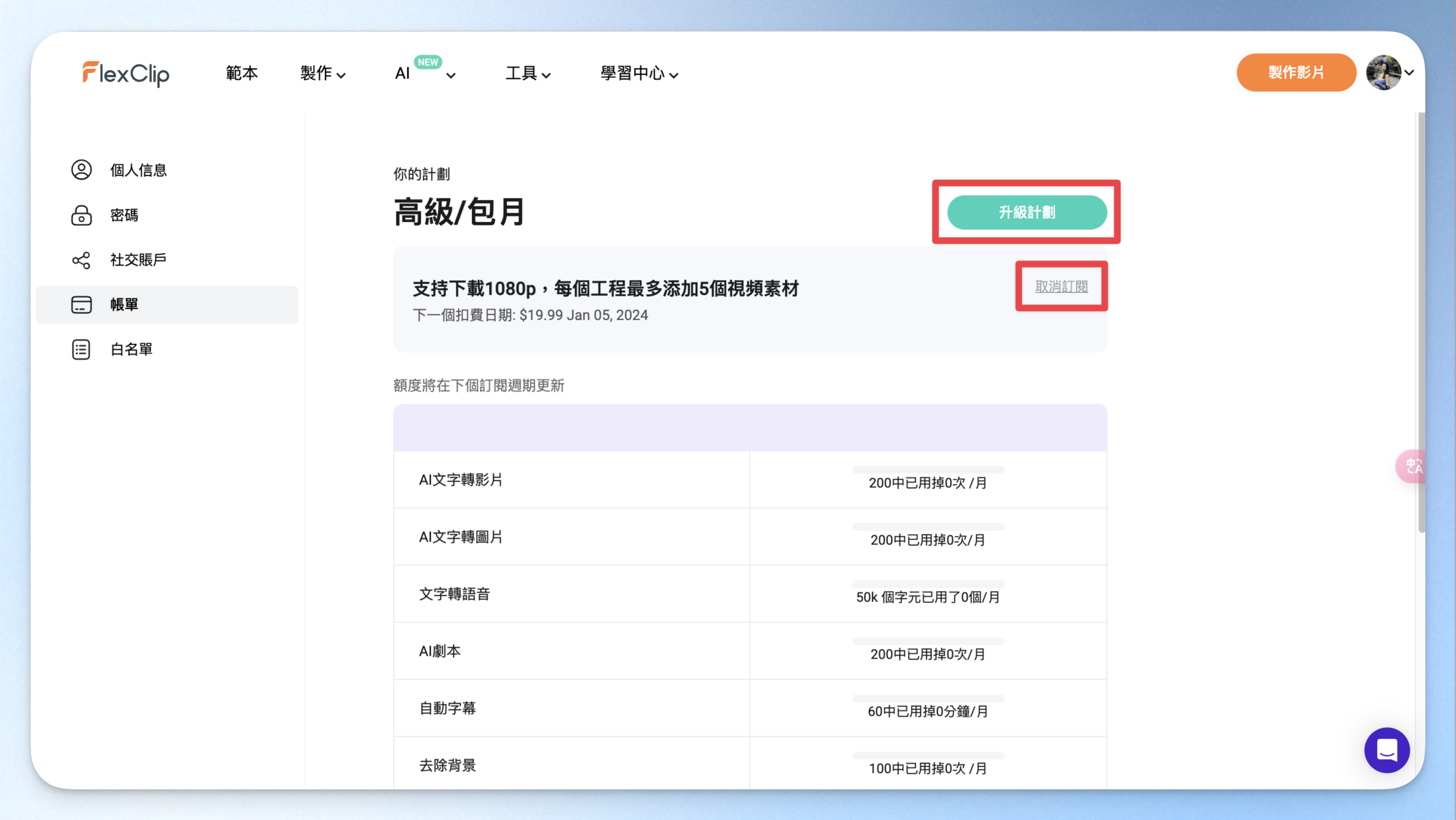Open the 範本 menu item
This screenshot has width=1456, height=820.
click(242, 73)
